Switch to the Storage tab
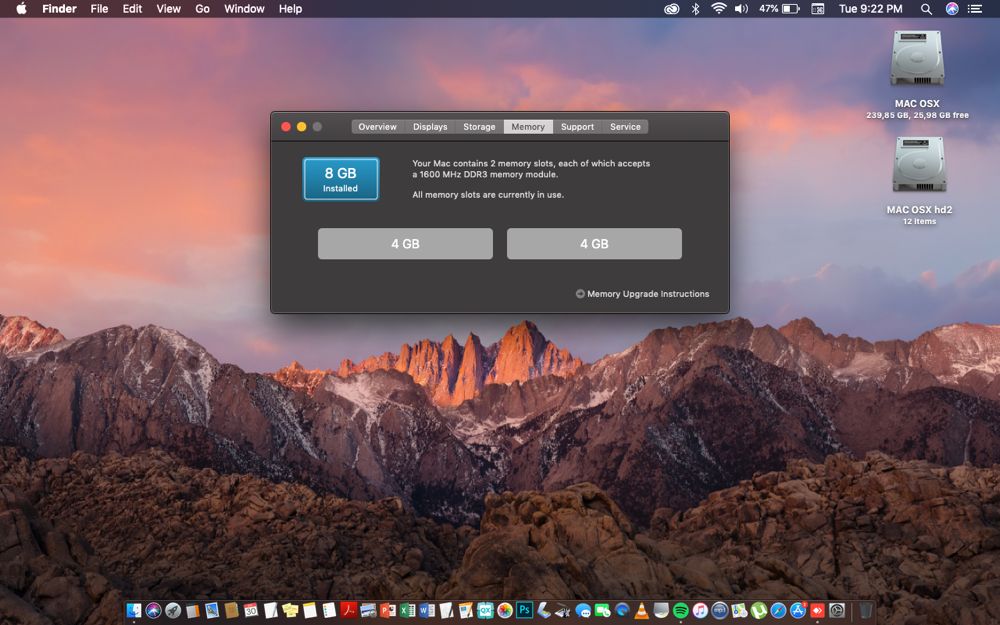1000x625 pixels. pyautogui.click(x=480, y=127)
